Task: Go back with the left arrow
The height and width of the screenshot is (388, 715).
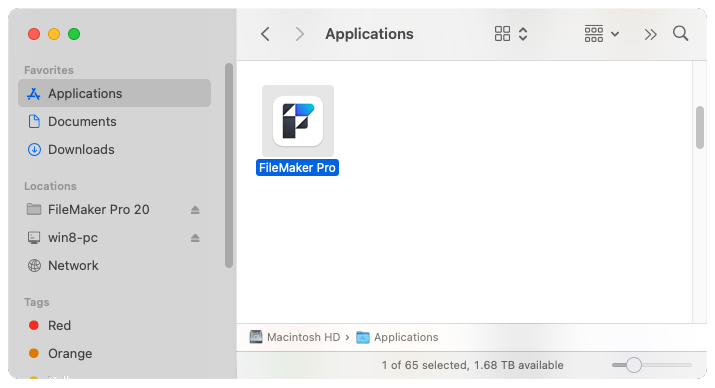Action: tap(265, 34)
